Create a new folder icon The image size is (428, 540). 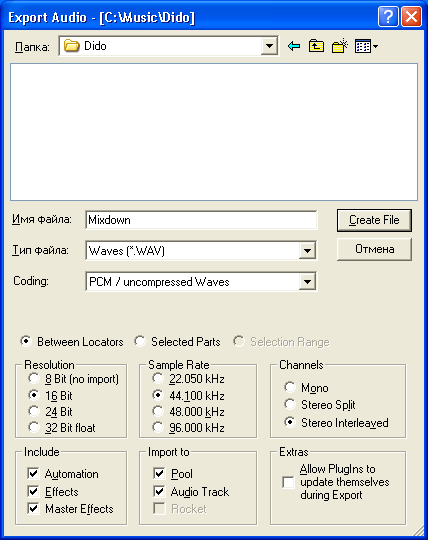tap(340, 46)
